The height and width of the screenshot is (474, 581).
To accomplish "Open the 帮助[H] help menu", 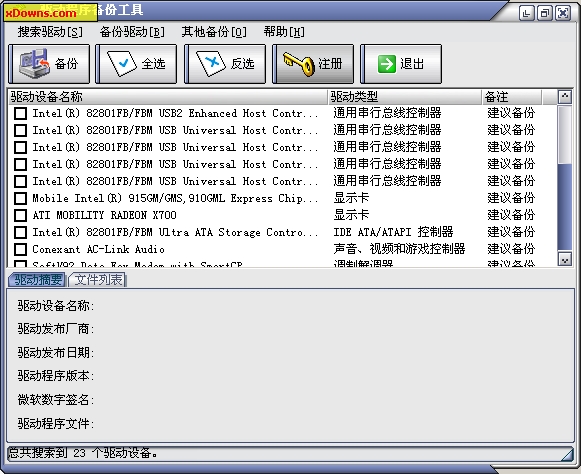I will click(x=284, y=32).
